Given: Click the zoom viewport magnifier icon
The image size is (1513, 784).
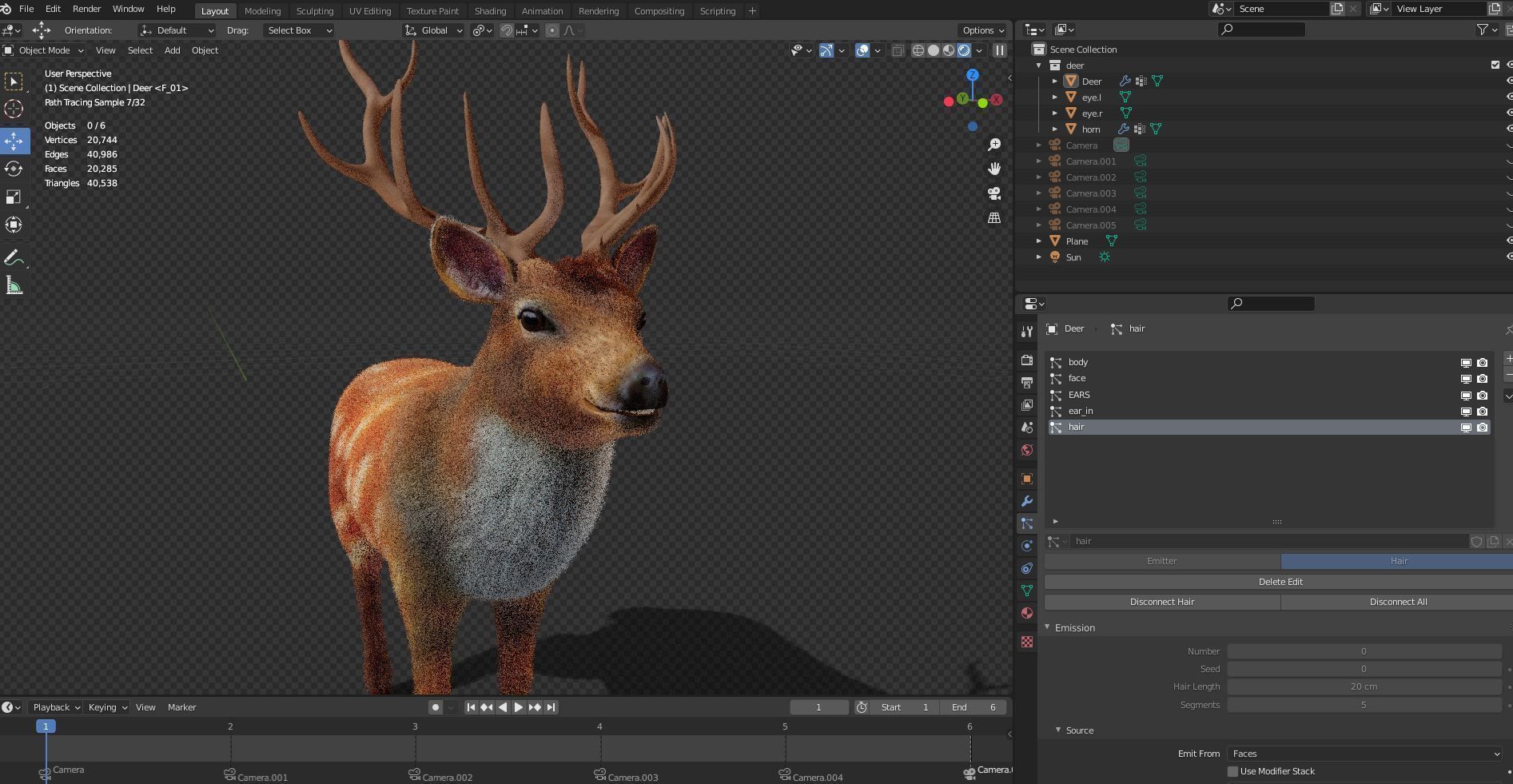Looking at the screenshot, I should [994, 145].
